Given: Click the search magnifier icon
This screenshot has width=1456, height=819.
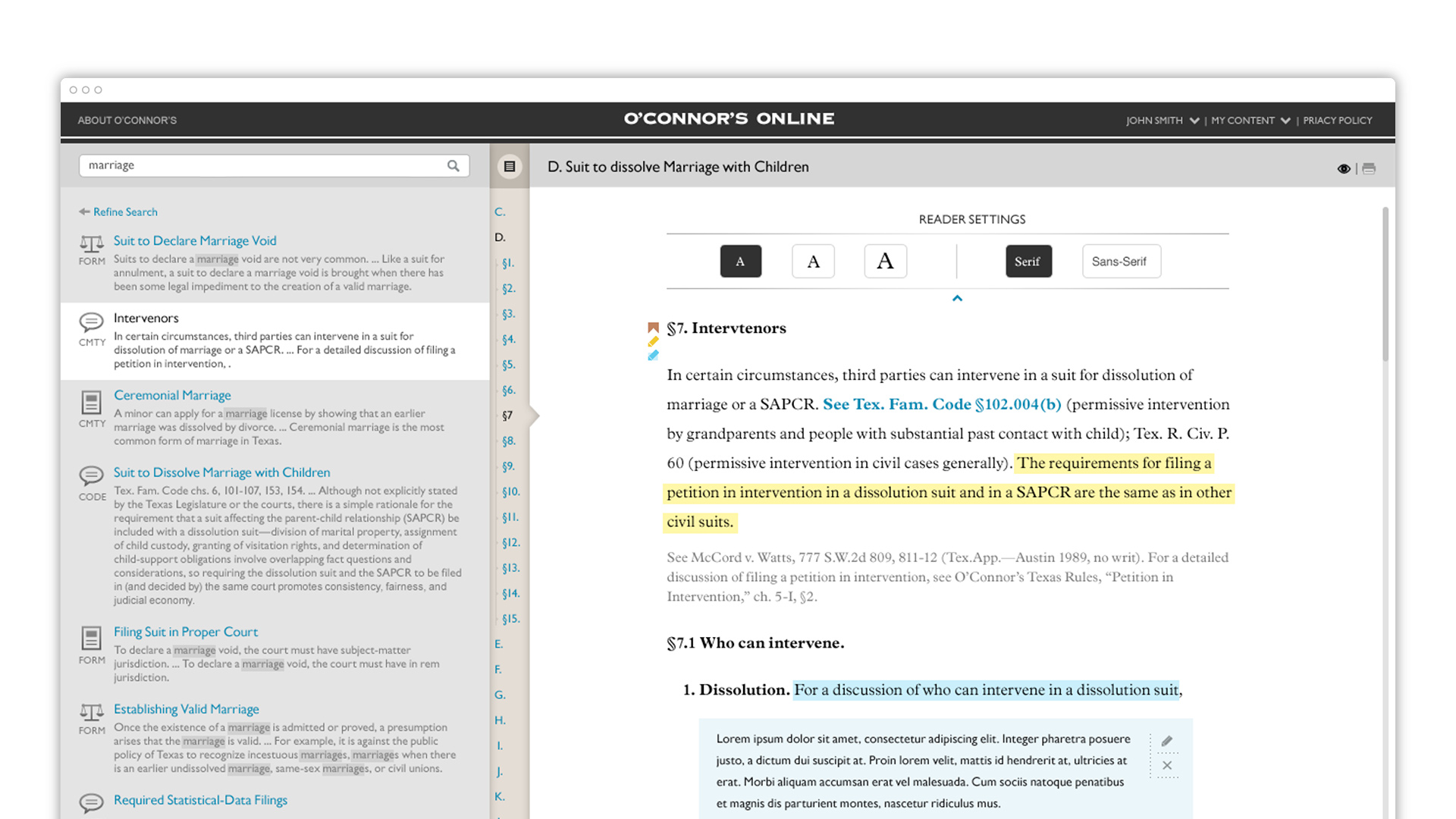Looking at the screenshot, I should coord(453,165).
